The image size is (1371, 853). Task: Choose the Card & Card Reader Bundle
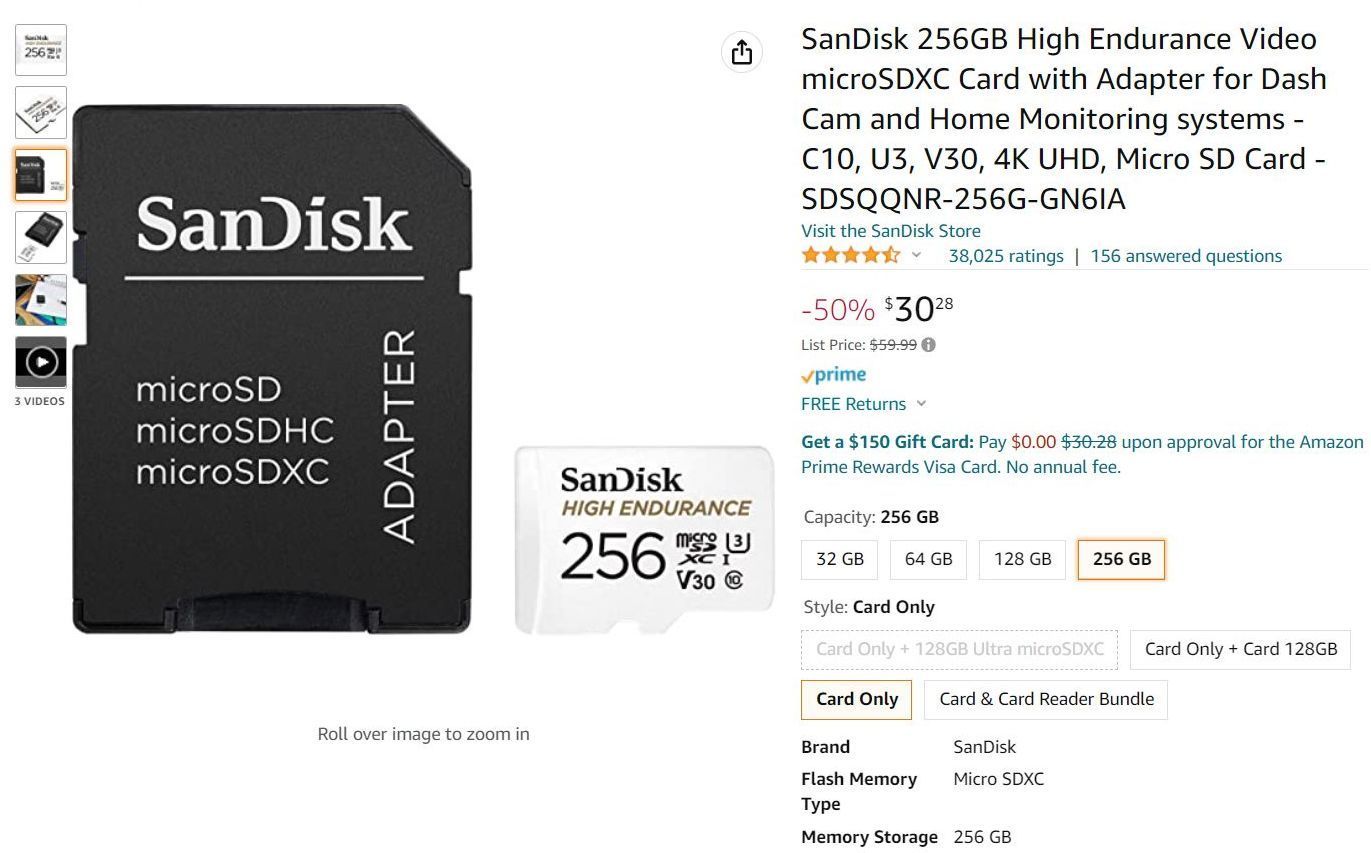1045,699
